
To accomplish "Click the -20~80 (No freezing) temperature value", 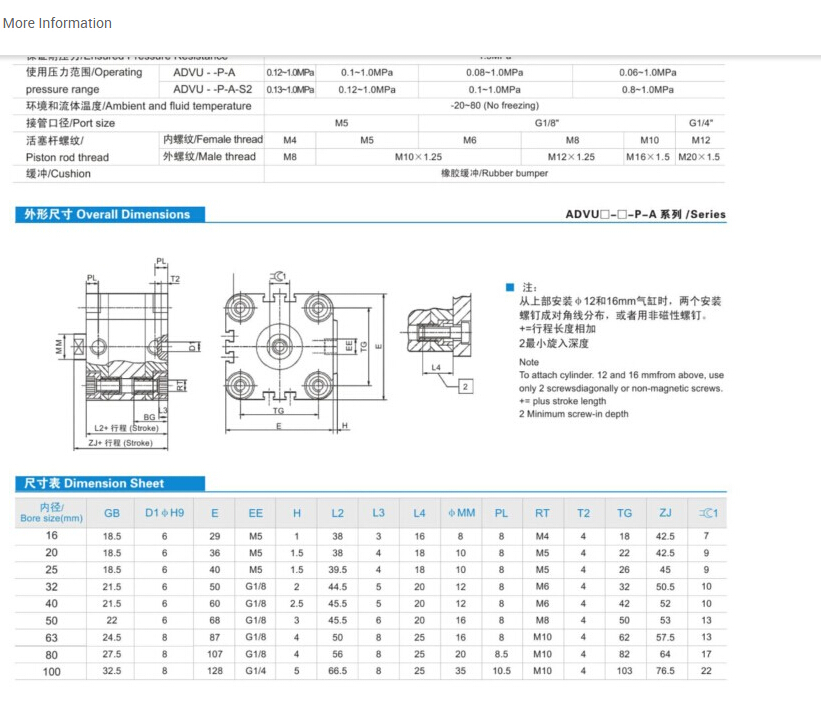I will [x=495, y=106].
